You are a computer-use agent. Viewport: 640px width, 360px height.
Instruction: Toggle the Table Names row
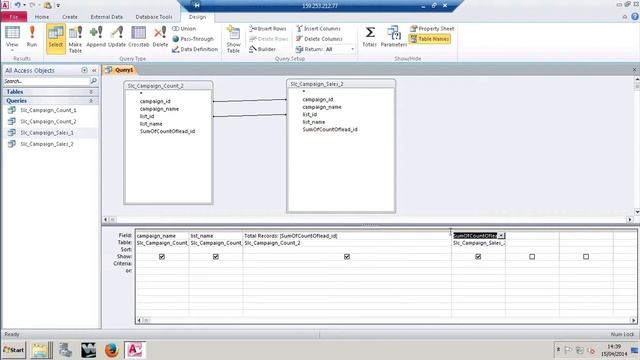pyautogui.click(x=430, y=39)
